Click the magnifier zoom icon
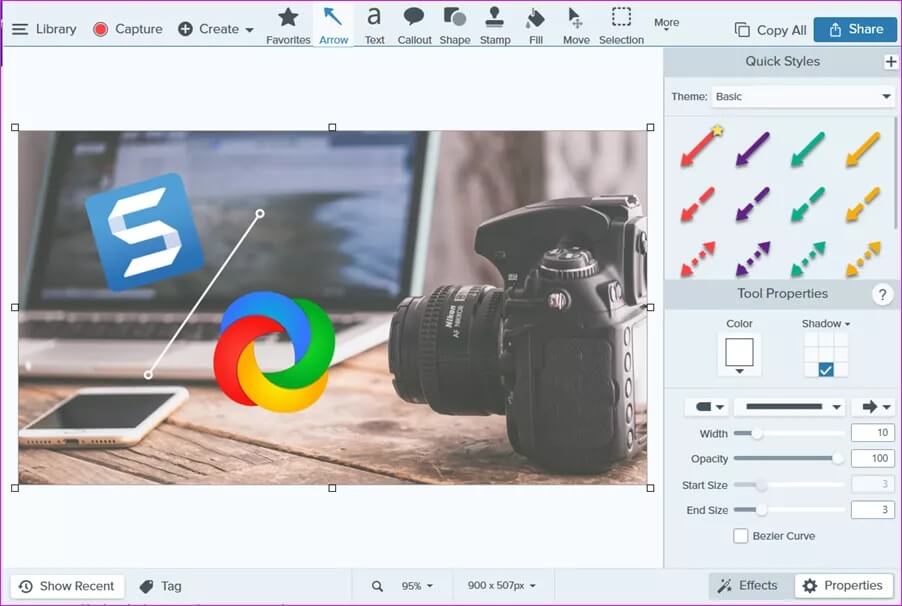 pos(377,586)
